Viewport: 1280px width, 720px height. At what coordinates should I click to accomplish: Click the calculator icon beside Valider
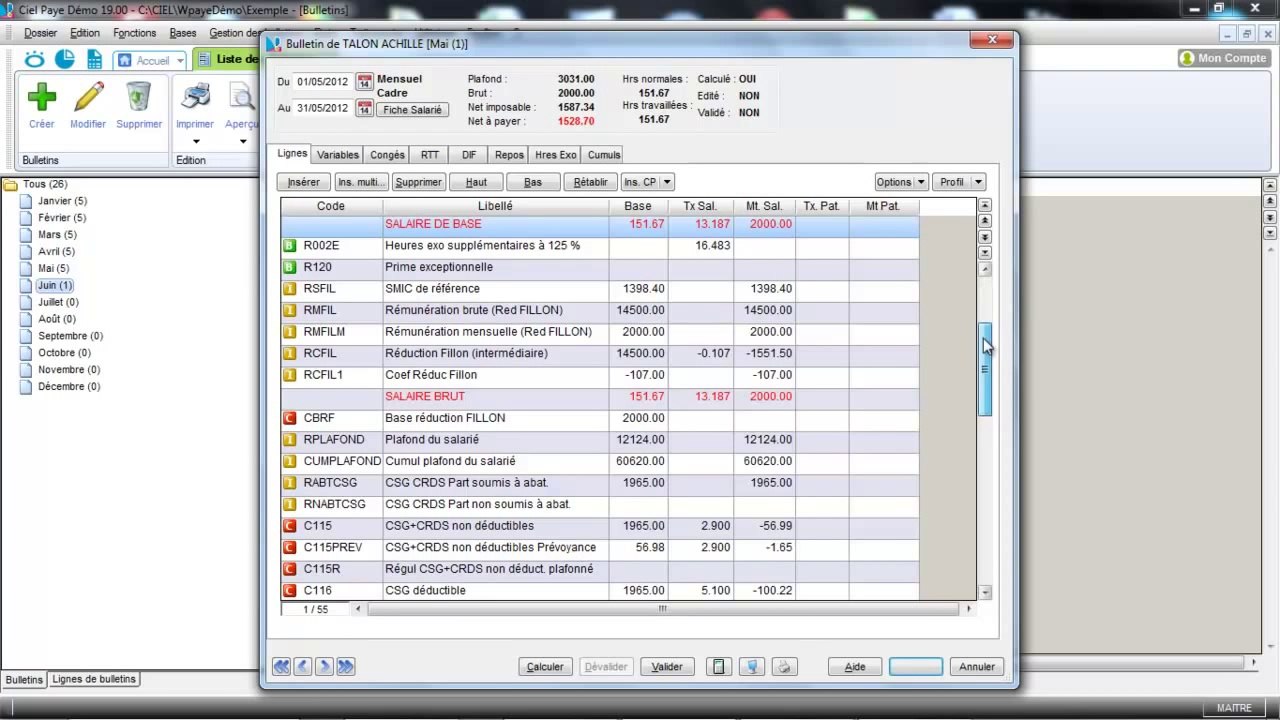pos(718,667)
